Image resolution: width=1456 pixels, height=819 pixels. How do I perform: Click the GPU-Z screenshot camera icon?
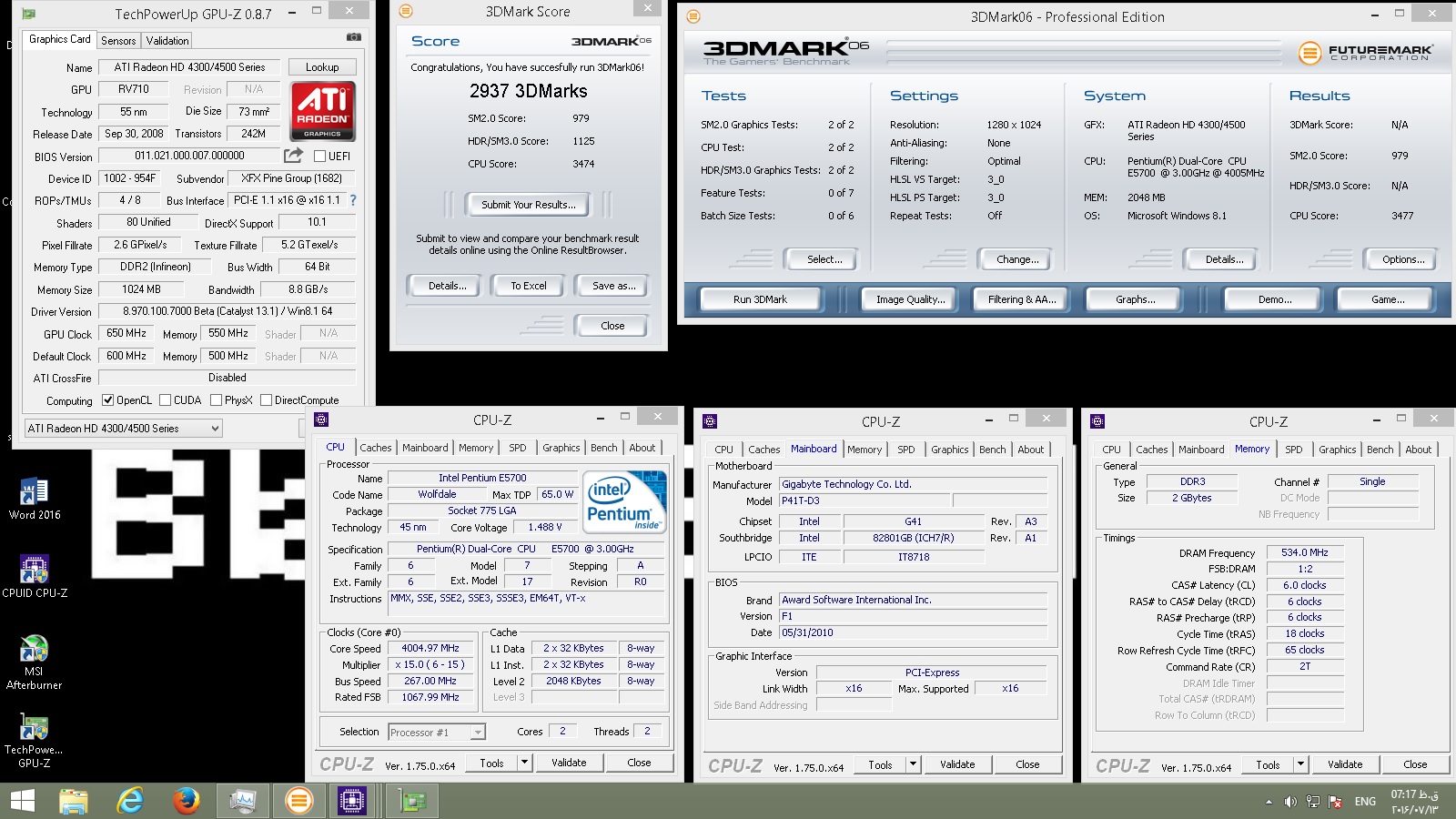pyautogui.click(x=354, y=37)
